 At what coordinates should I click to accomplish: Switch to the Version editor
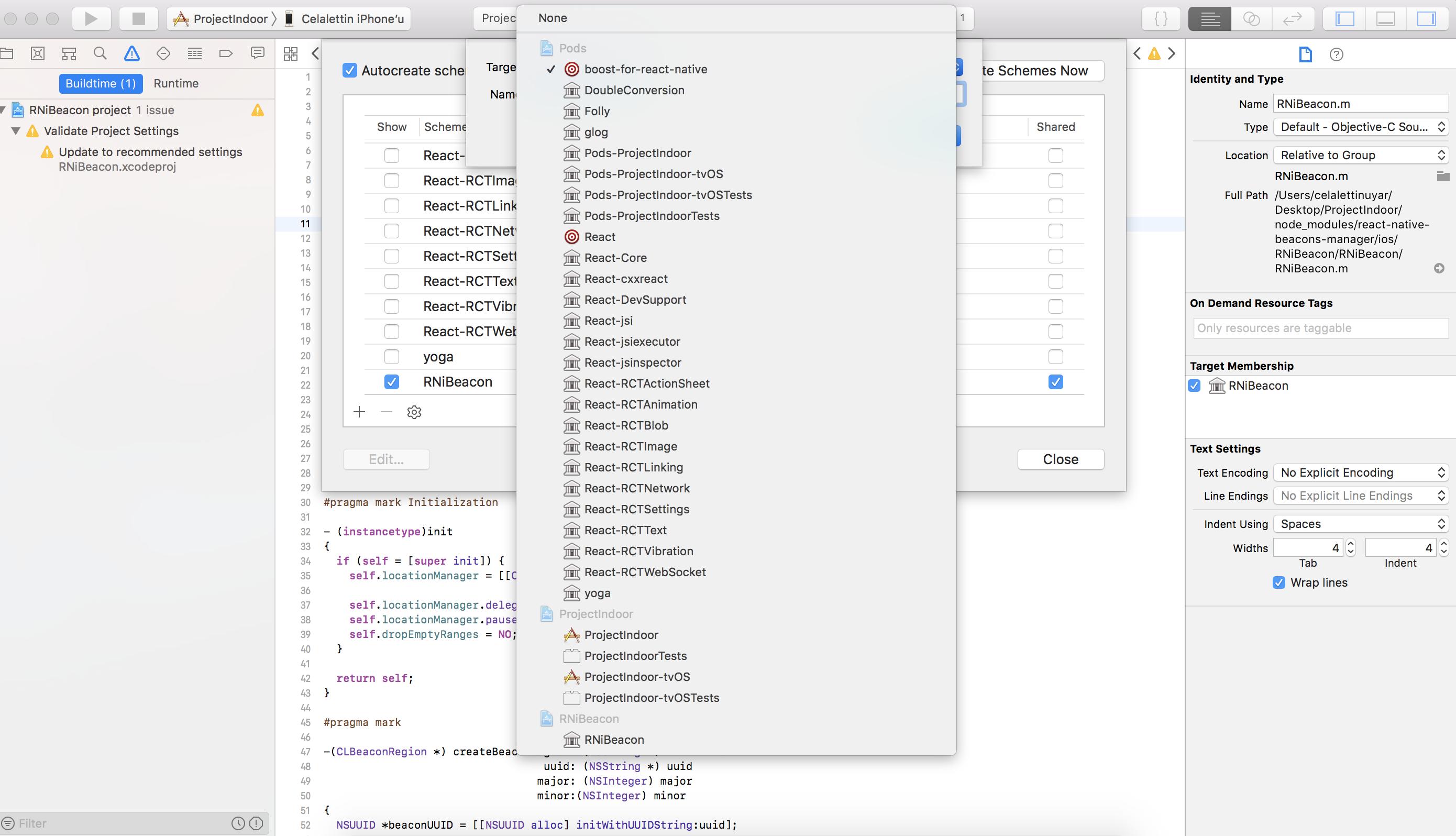pyautogui.click(x=1293, y=19)
